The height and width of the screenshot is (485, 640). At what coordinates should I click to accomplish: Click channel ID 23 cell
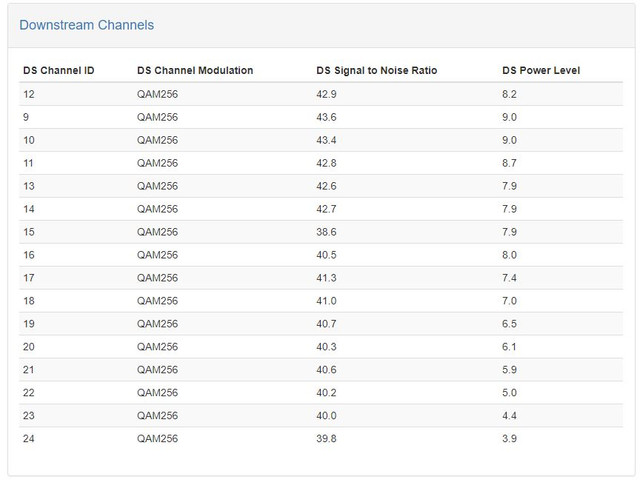point(29,416)
